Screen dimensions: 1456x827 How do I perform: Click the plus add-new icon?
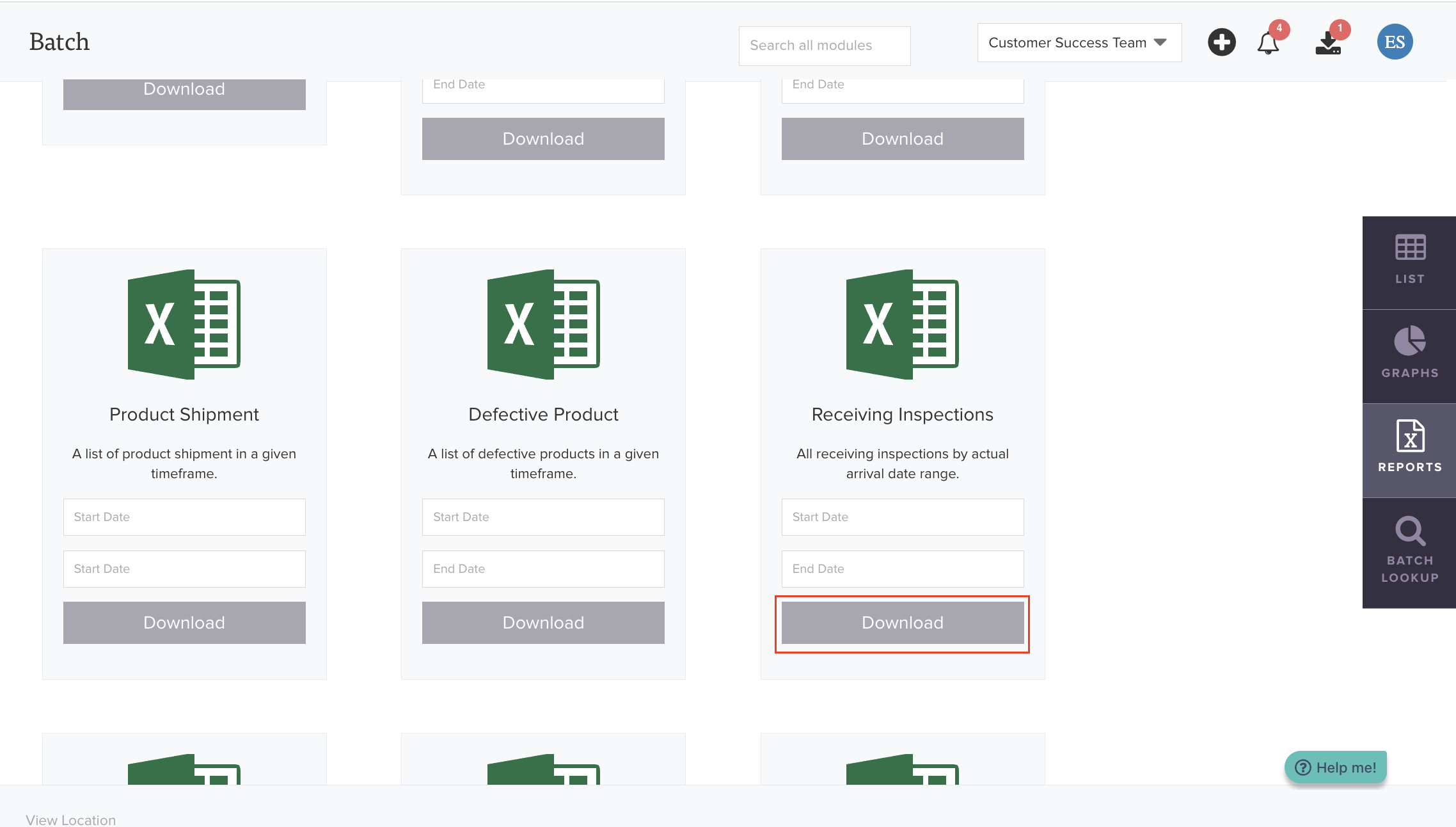[1221, 43]
